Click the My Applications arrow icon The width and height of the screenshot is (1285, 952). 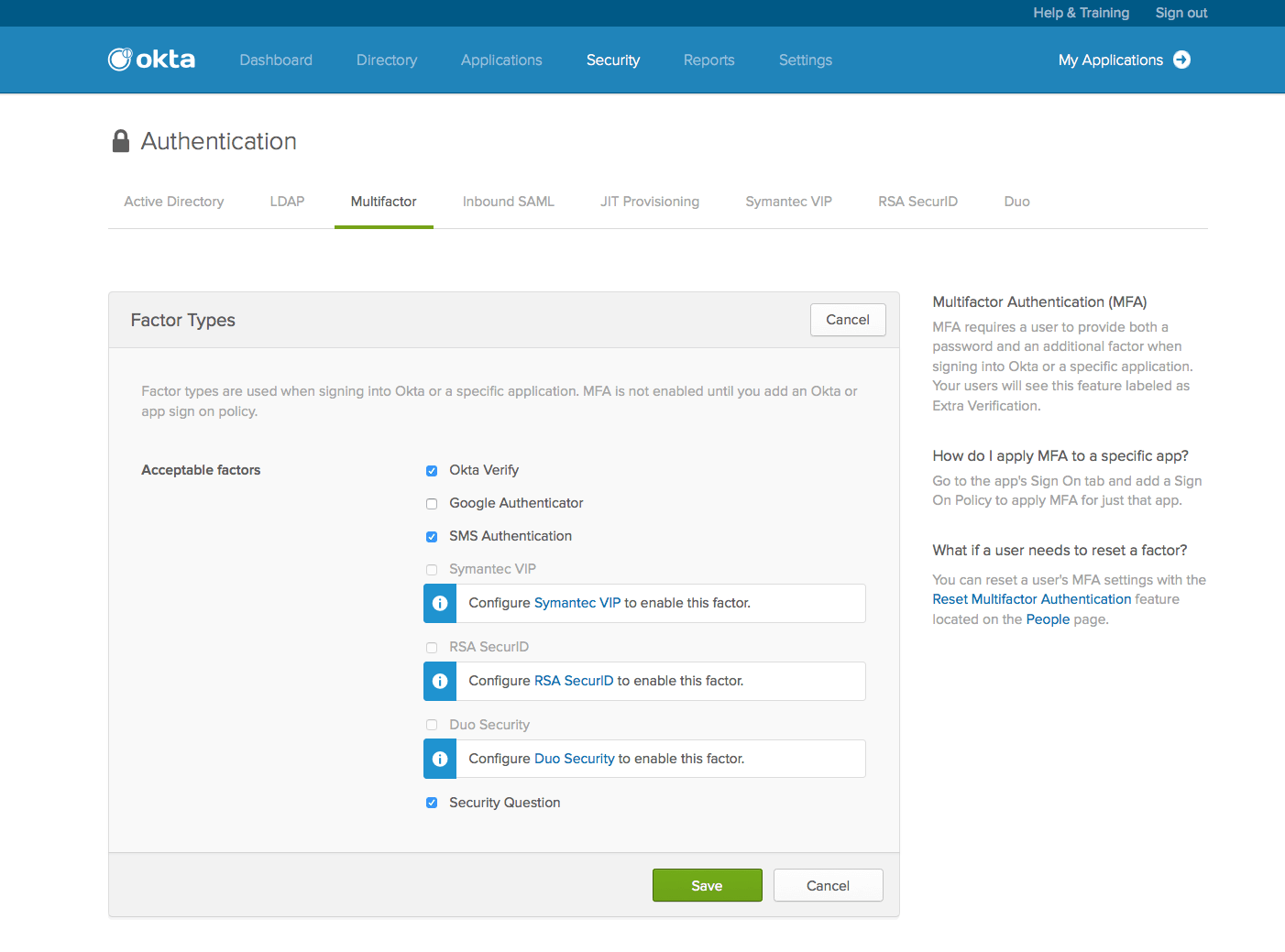(x=1181, y=60)
